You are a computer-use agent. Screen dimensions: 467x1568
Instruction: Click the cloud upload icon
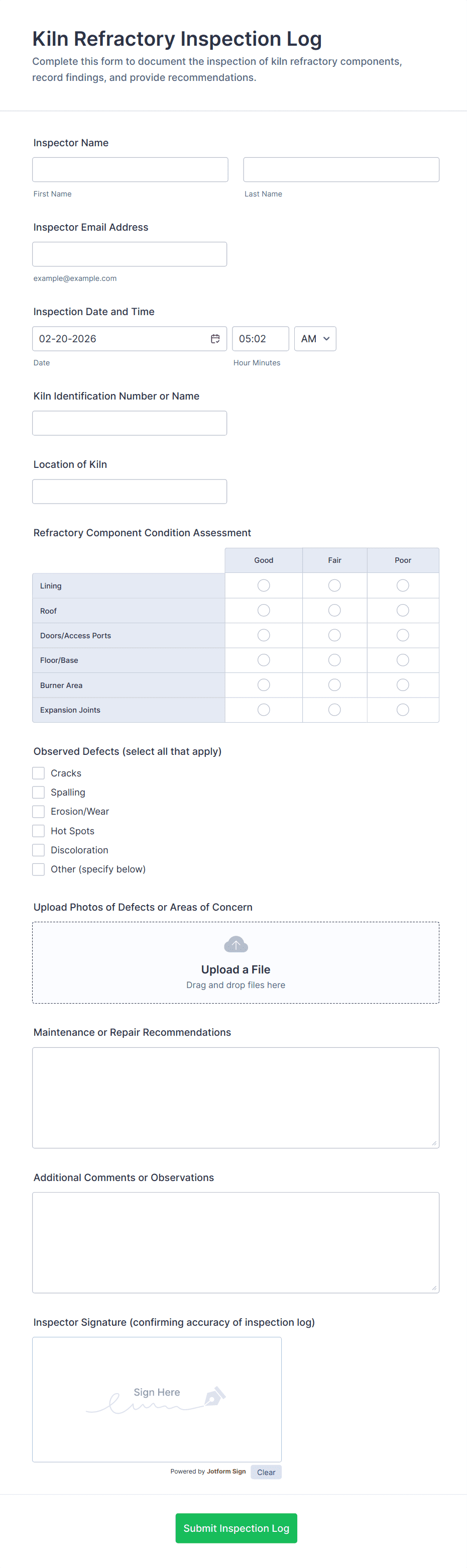point(236,944)
